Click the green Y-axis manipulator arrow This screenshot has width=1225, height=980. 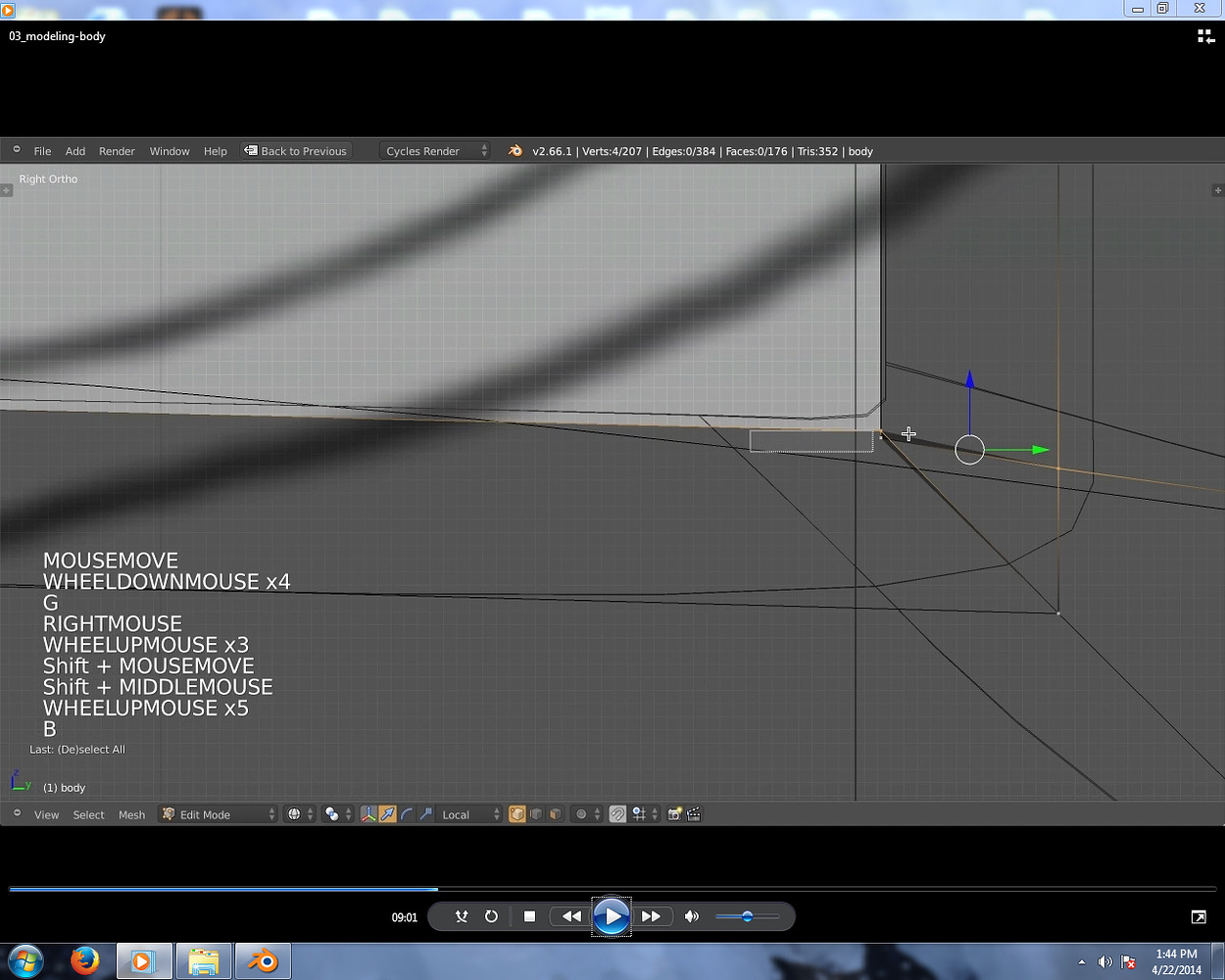1041,450
